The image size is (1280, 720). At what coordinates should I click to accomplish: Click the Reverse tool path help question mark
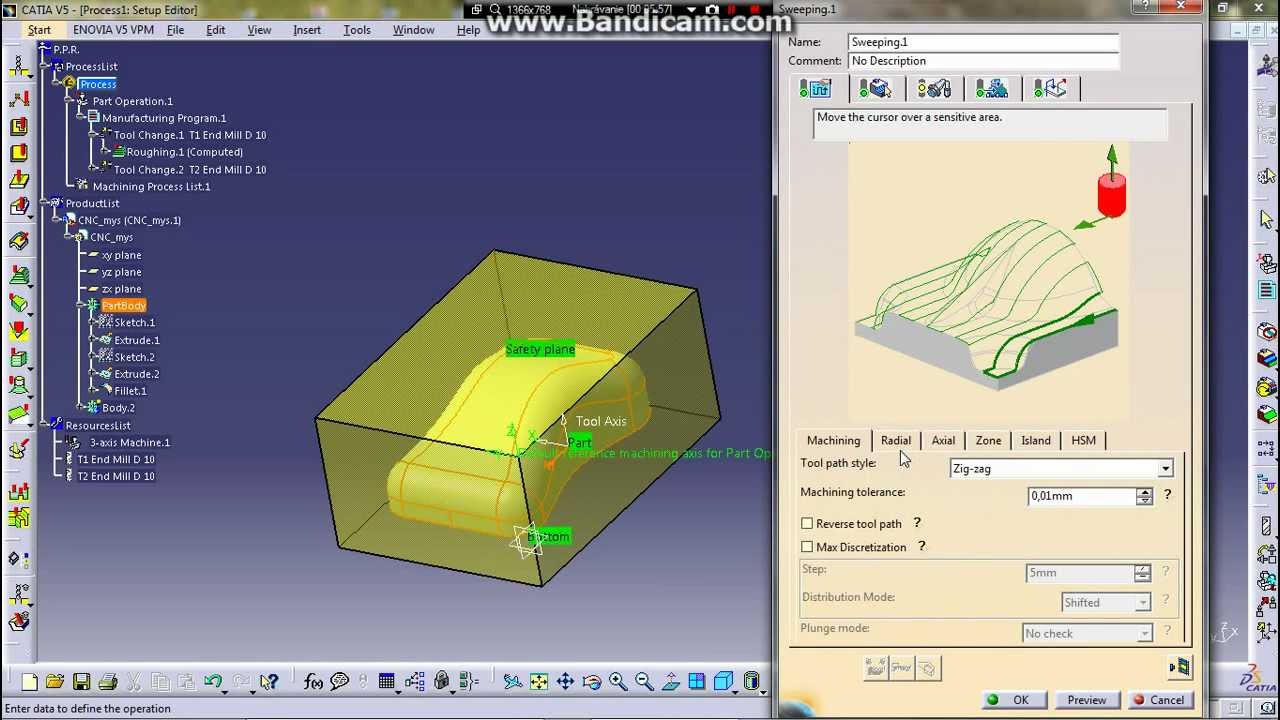[x=917, y=522]
